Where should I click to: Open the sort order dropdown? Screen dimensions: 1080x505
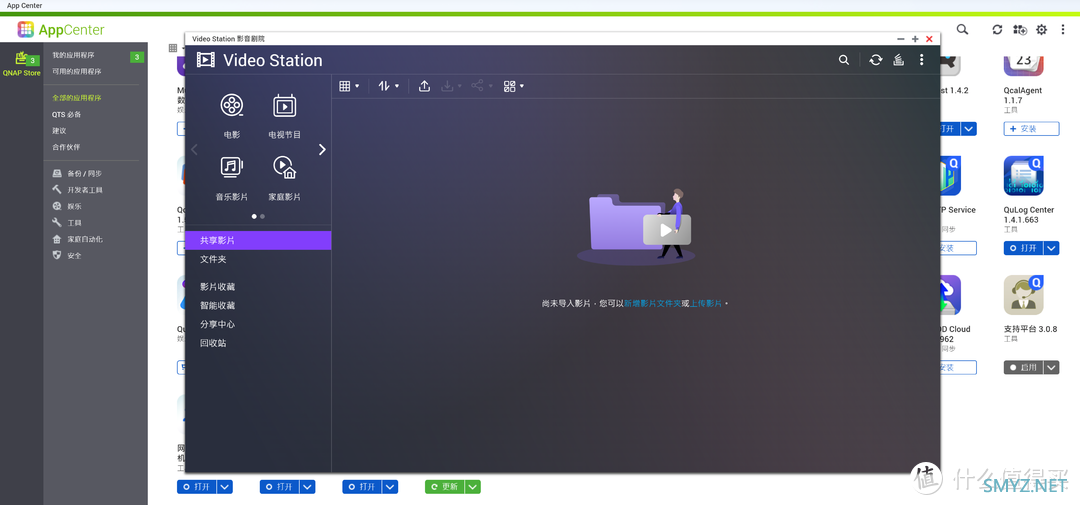tap(388, 86)
